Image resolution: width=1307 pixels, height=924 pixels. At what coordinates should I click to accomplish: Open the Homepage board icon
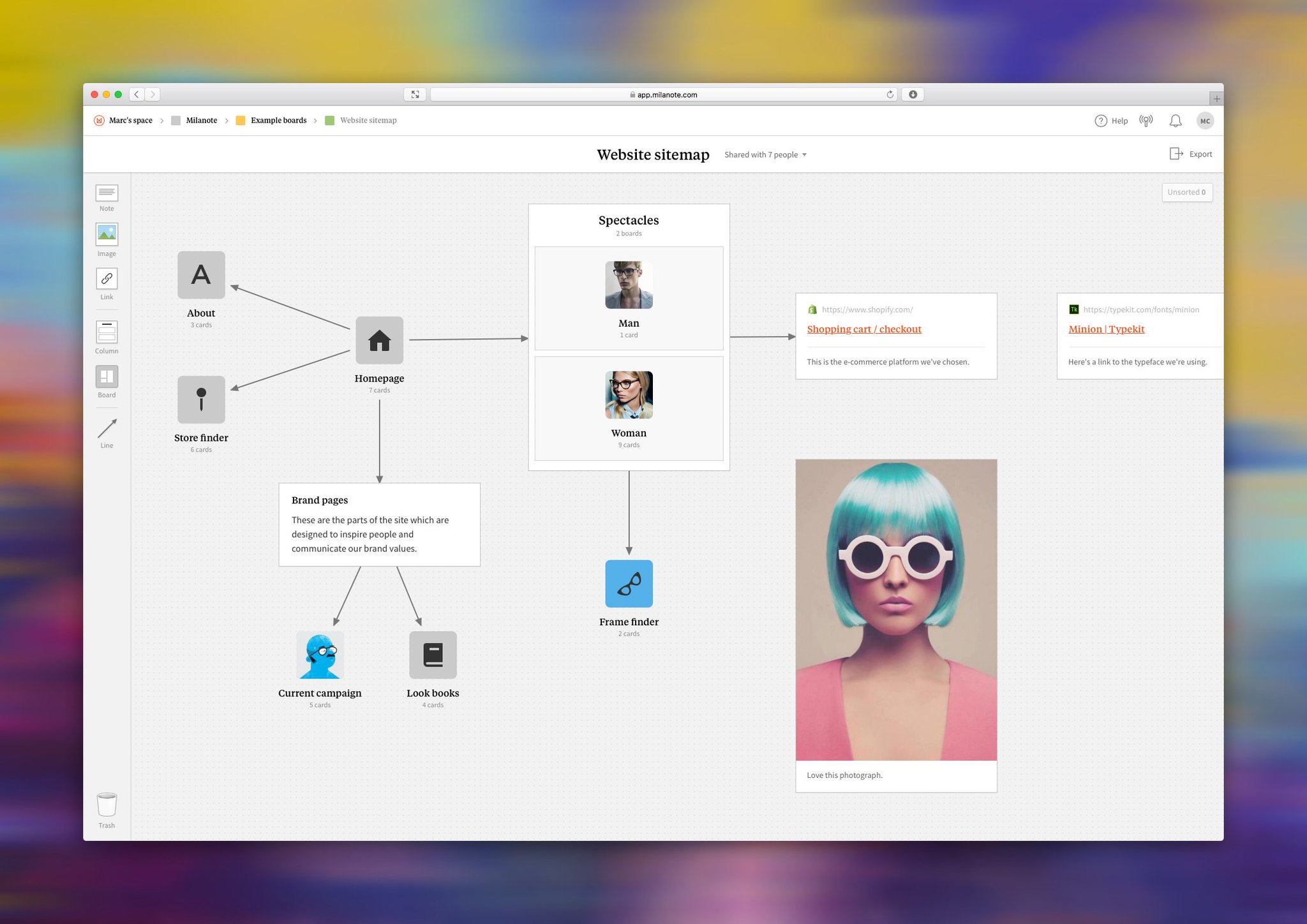[379, 340]
